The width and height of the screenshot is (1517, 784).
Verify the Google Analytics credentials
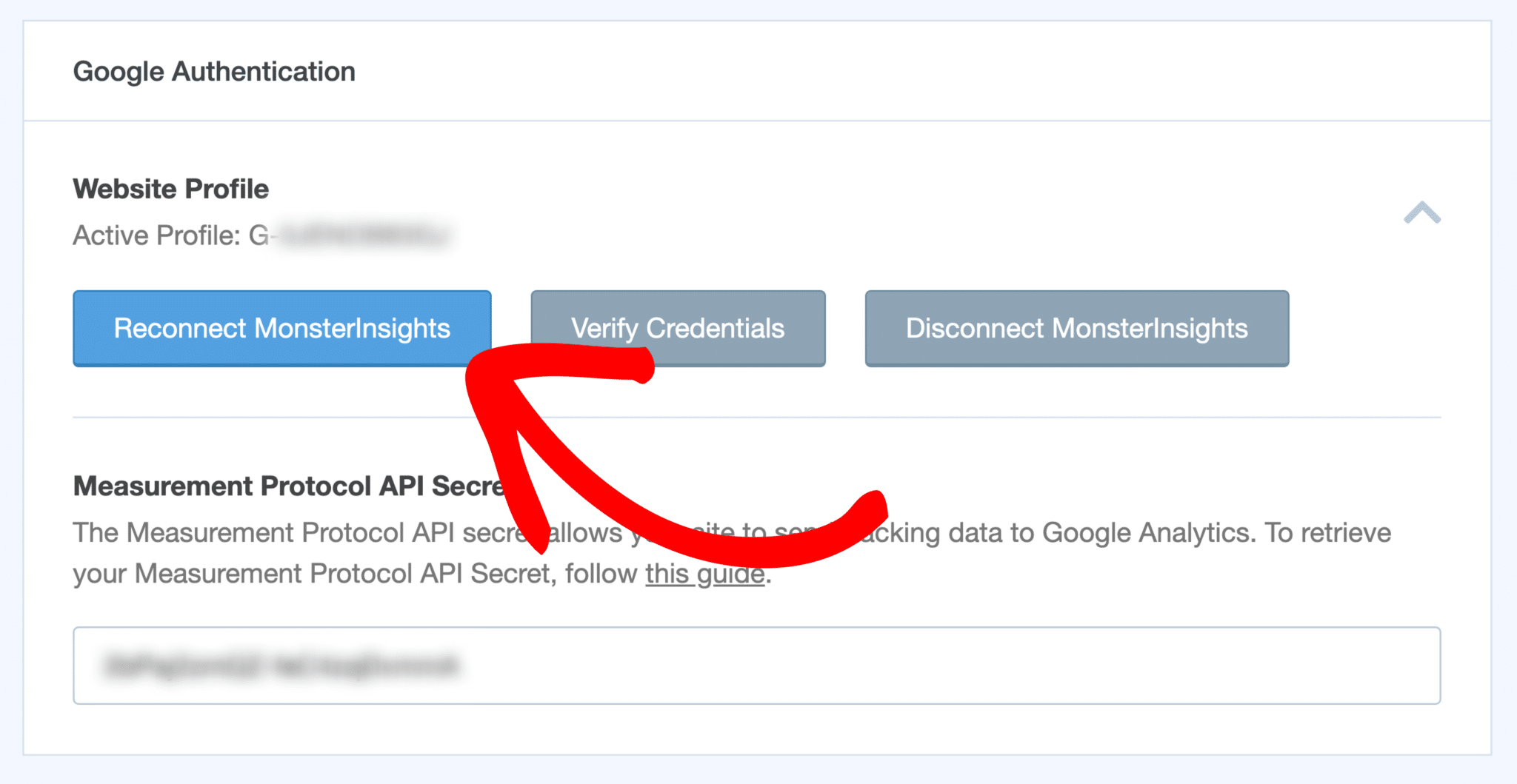pyautogui.click(x=677, y=329)
